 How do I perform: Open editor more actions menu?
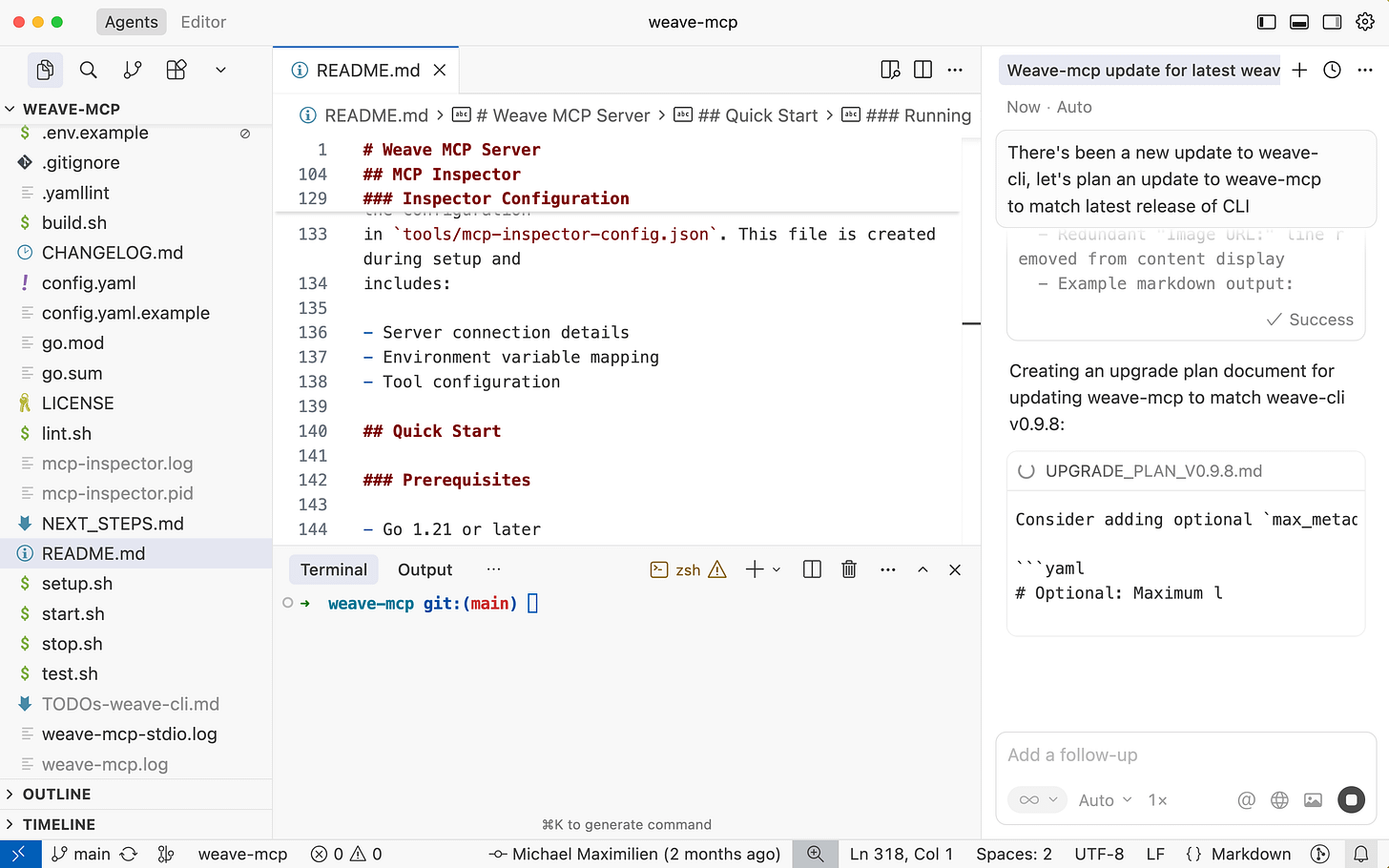pos(955,70)
